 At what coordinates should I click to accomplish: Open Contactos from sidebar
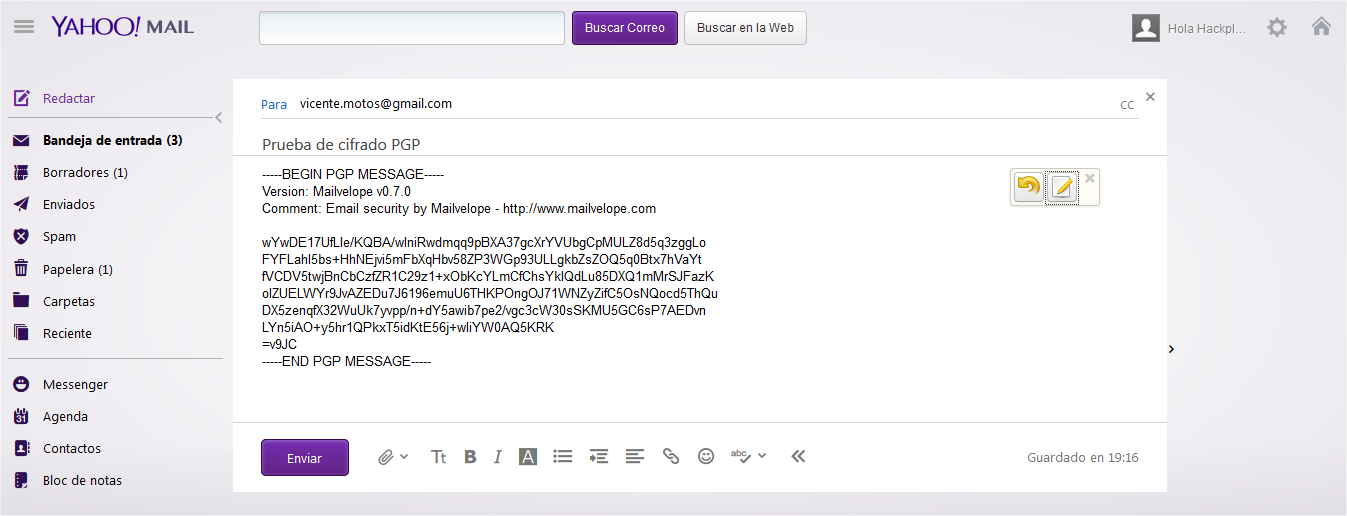tap(72, 449)
